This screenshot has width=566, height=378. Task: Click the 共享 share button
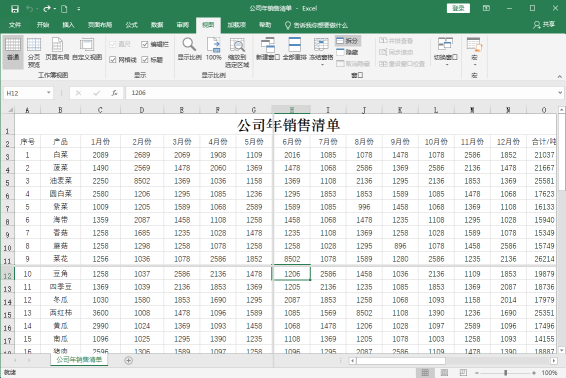tap(544, 25)
